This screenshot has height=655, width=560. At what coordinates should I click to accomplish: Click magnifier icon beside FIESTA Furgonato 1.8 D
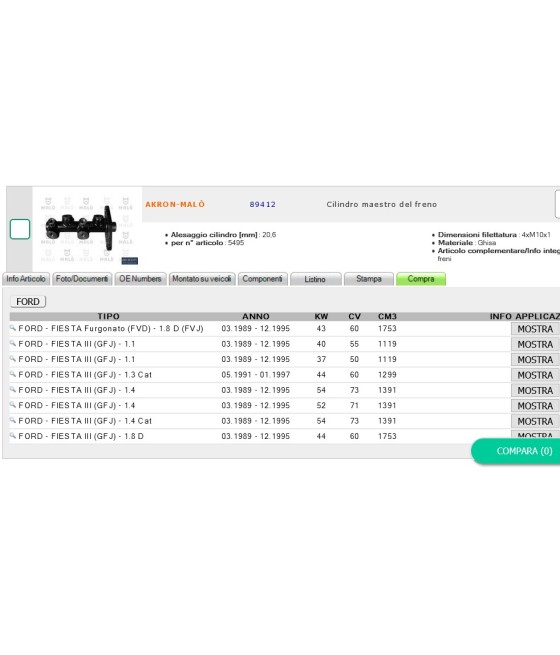pos(13,328)
